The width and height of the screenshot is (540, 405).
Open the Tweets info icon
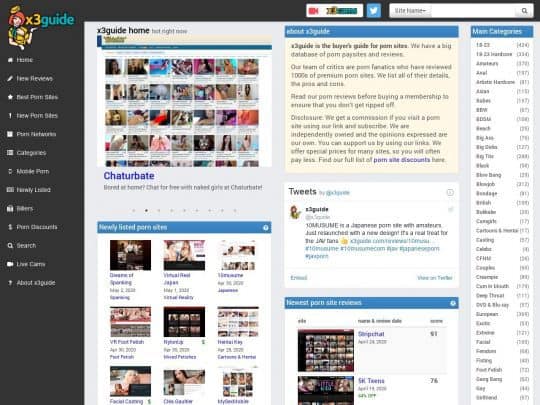450,193
